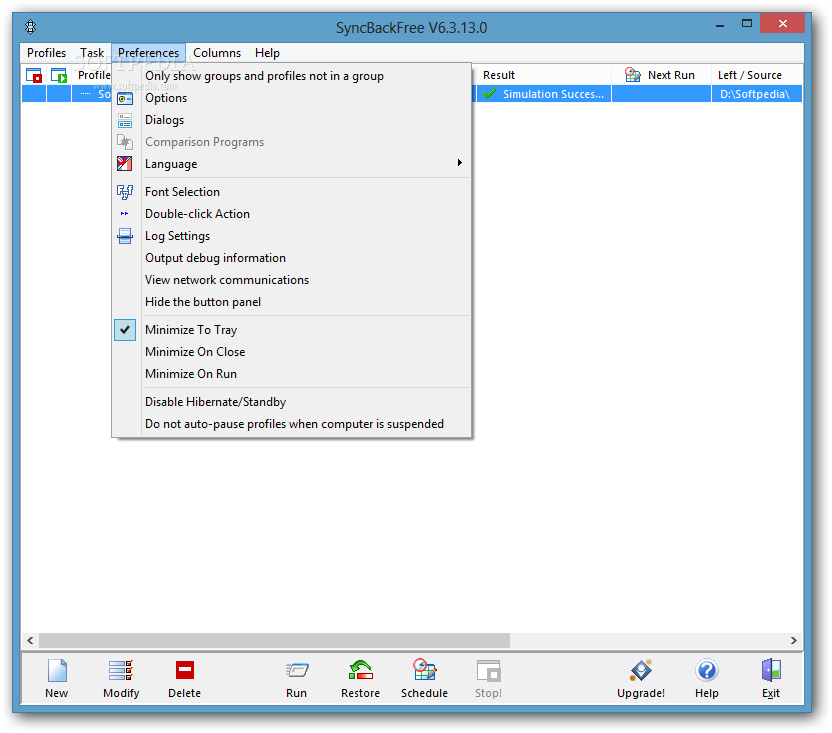Click the Exit door icon

tap(771, 670)
